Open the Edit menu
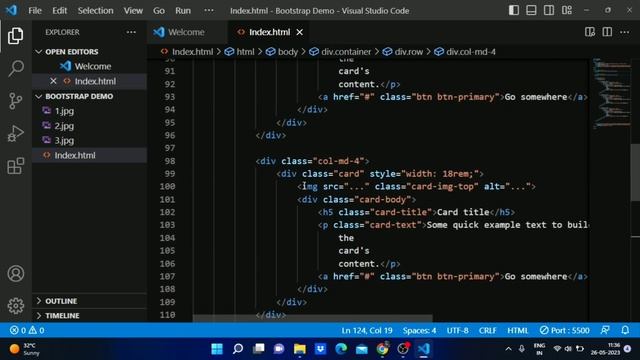 point(60,11)
